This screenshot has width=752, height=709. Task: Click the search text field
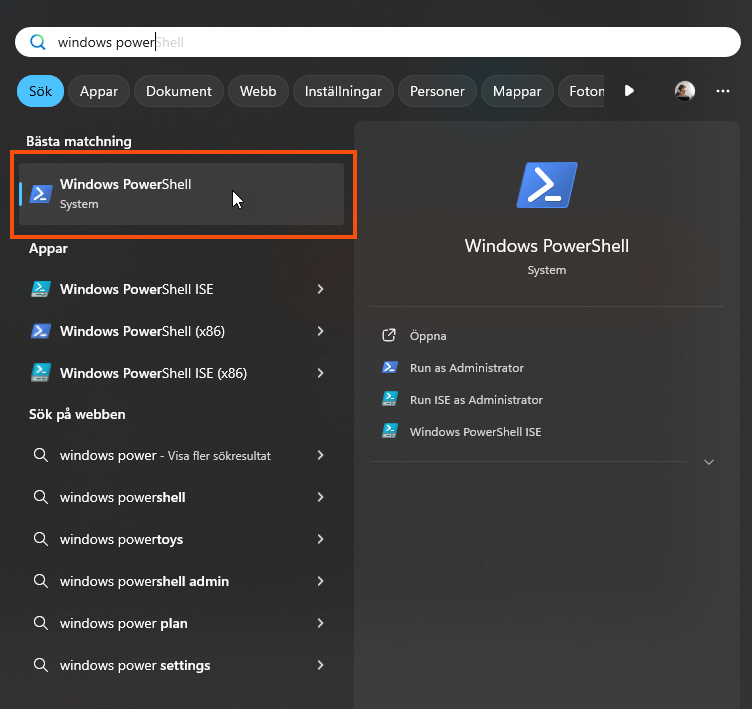tap(378, 42)
